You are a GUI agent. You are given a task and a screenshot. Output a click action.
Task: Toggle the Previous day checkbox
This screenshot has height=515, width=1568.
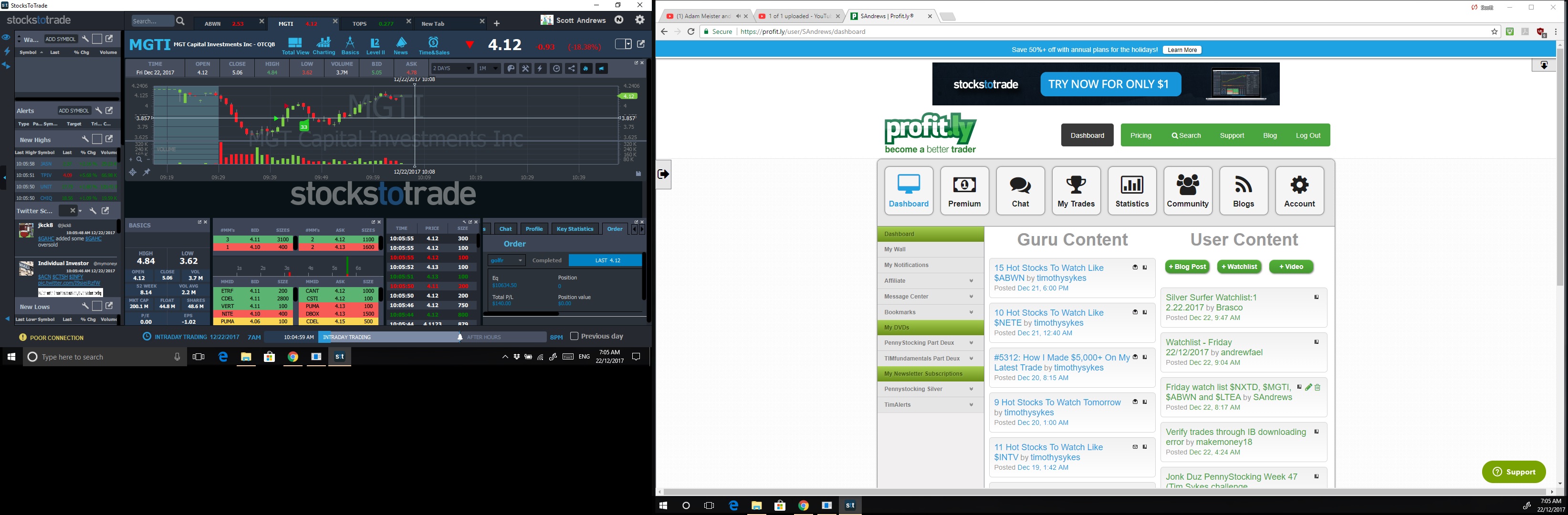pyautogui.click(x=574, y=336)
